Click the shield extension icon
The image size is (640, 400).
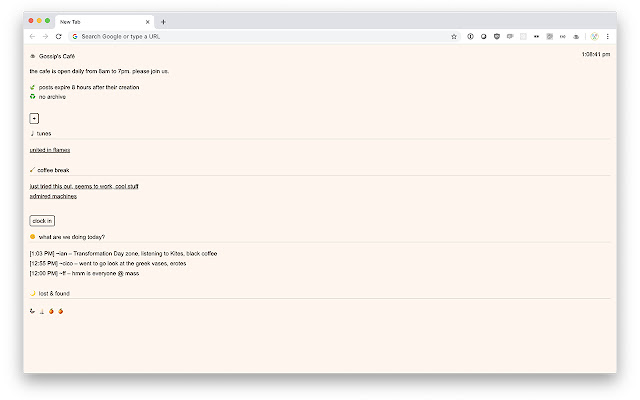(x=497, y=36)
